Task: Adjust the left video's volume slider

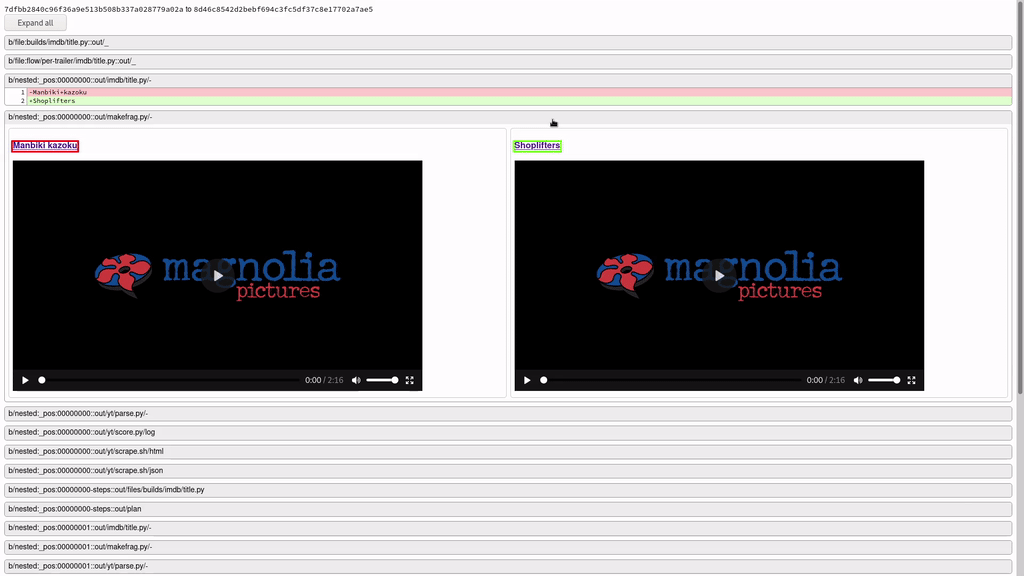Action: click(382, 380)
